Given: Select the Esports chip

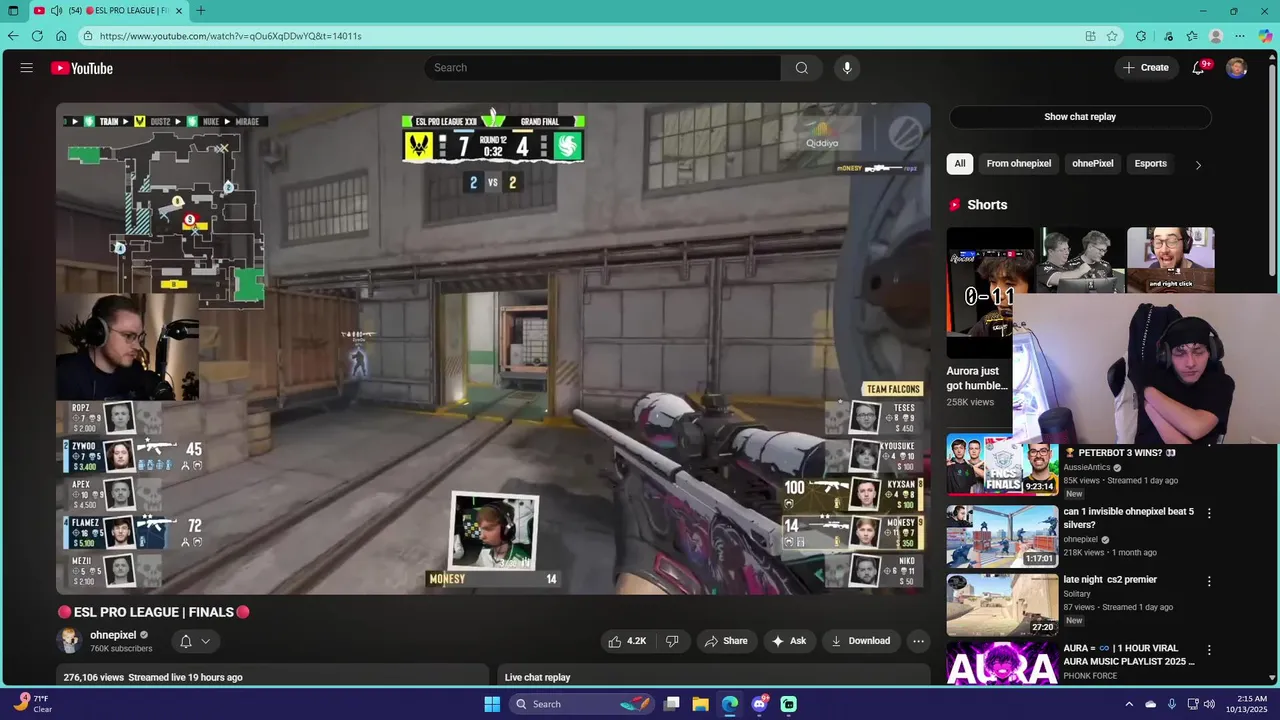Looking at the screenshot, I should pyautogui.click(x=1151, y=163).
